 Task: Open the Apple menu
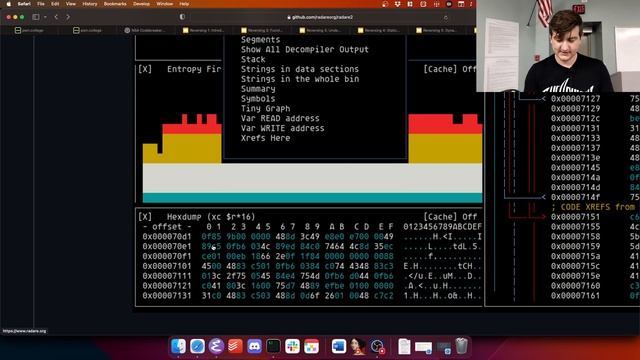(9, 4)
